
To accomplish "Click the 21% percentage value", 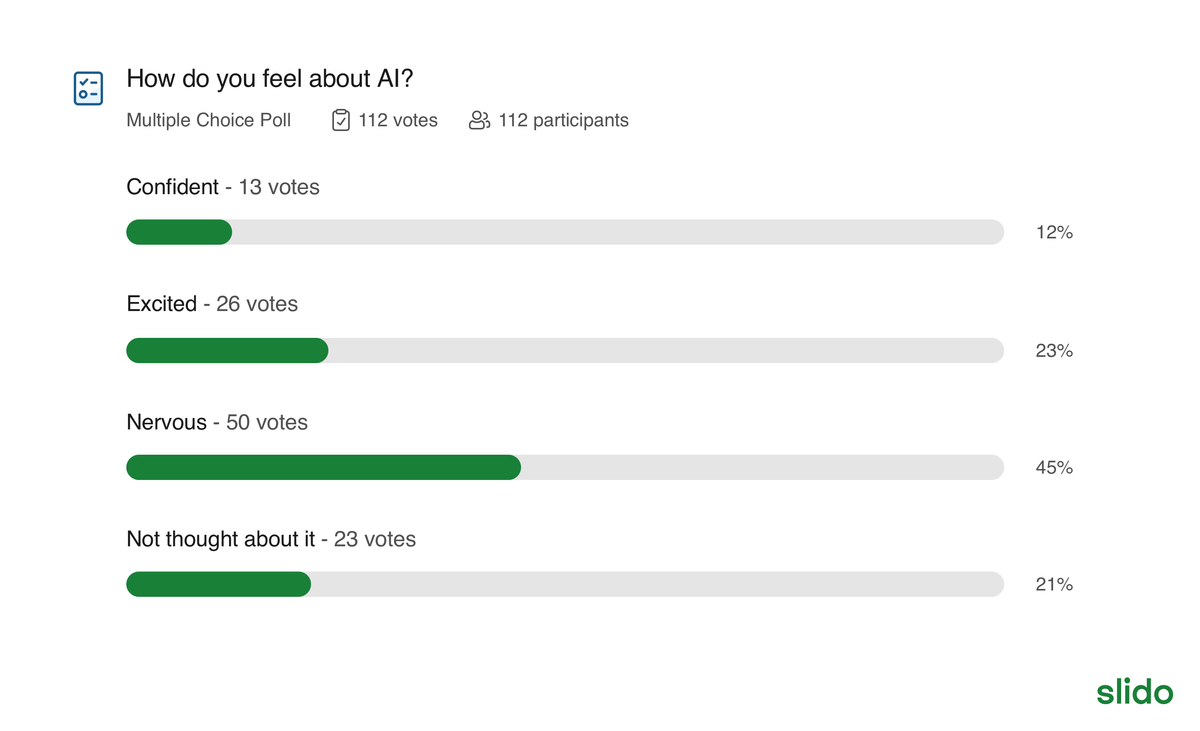I will click(1054, 585).
